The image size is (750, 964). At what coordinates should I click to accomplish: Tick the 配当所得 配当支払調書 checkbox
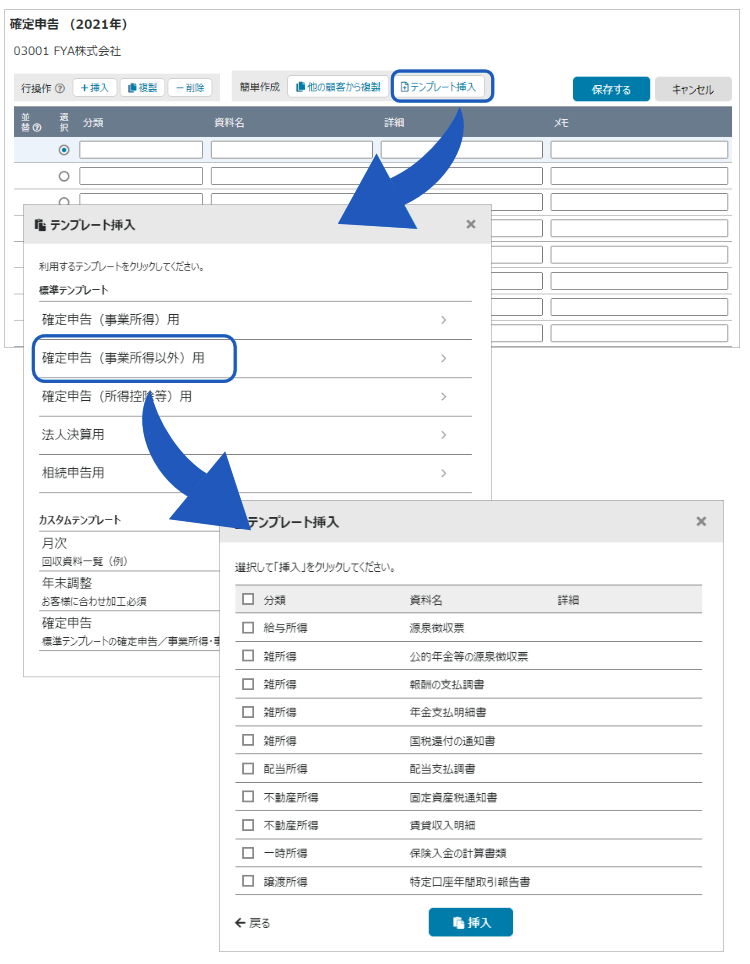point(248,769)
